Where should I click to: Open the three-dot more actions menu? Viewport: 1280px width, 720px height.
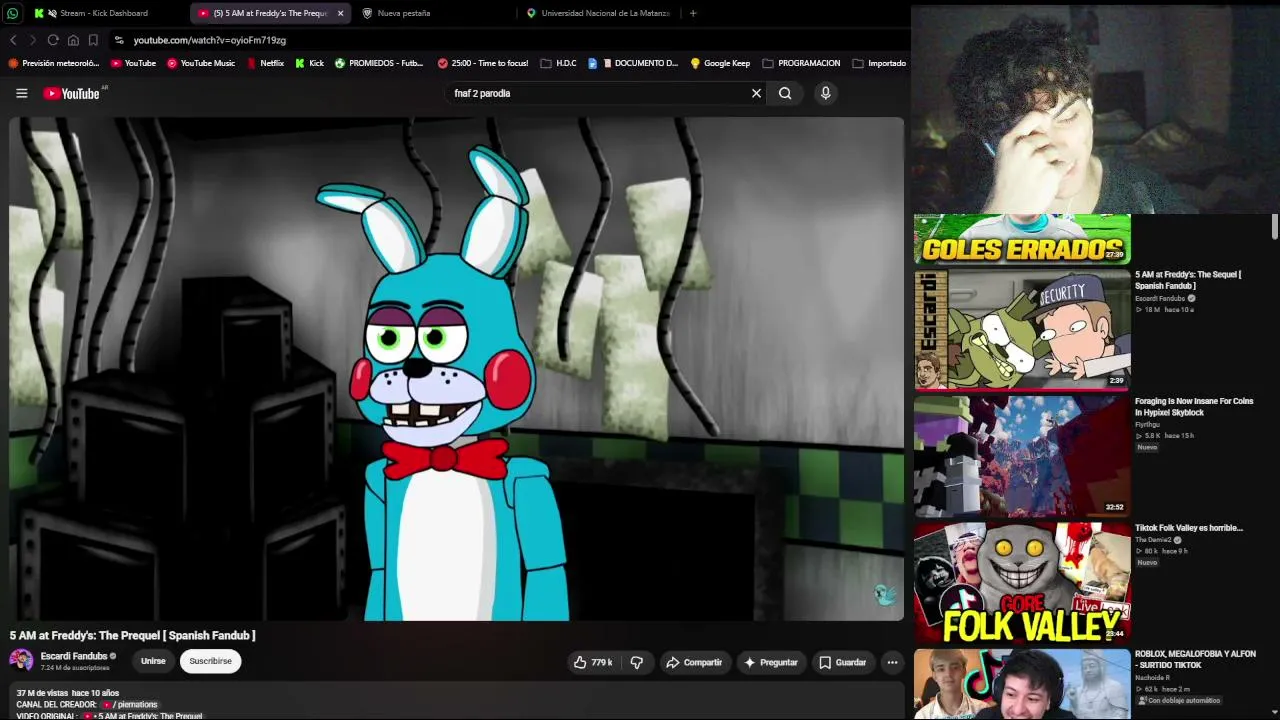pyautogui.click(x=892, y=662)
